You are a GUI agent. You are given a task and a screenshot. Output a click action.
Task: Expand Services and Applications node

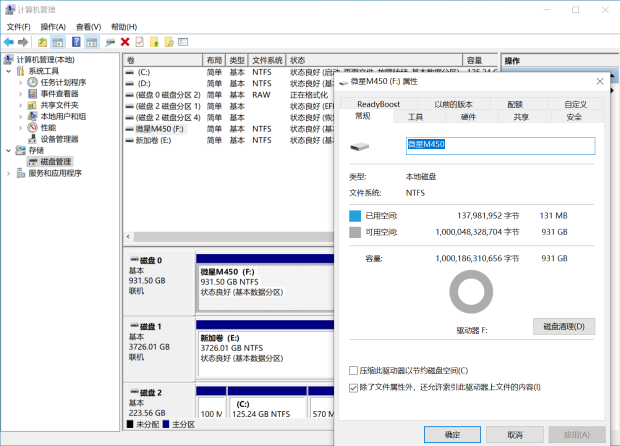9,173
